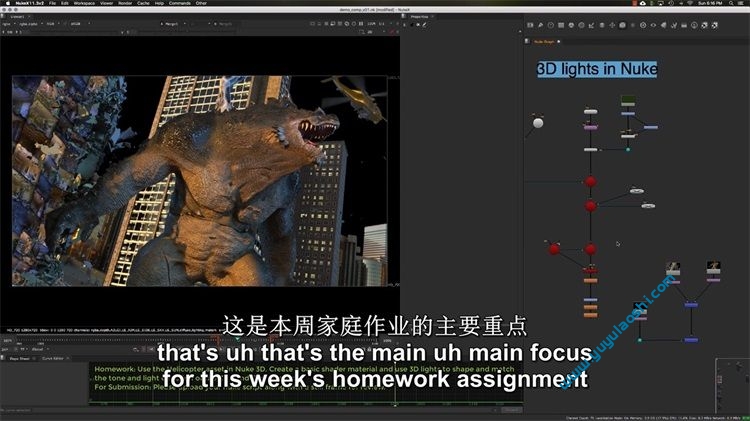Viewport: 750px width, 421px height.
Task: Open the Edit menu
Action: point(65,3)
